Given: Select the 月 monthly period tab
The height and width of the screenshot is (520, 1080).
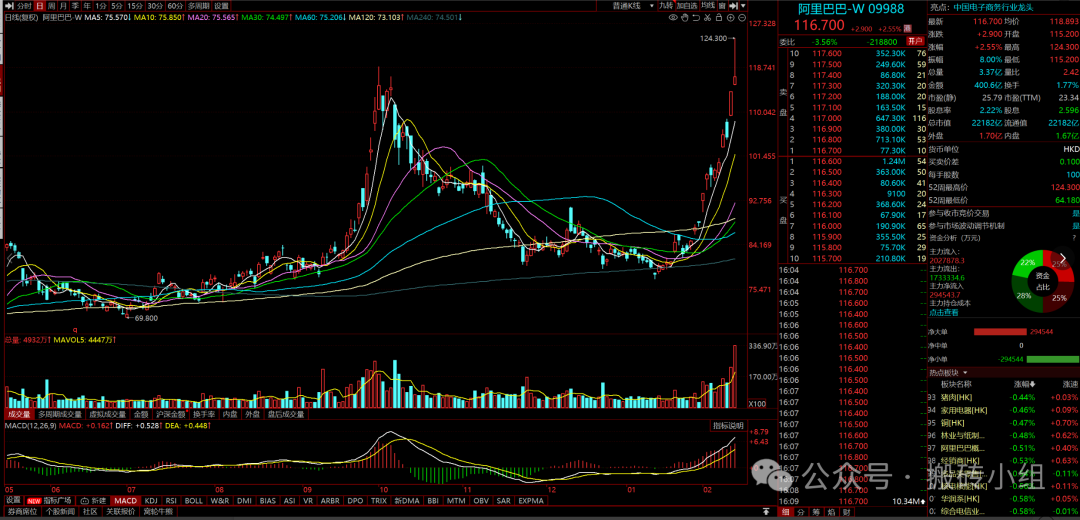Looking at the screenshot, I should tap(62, 6).
